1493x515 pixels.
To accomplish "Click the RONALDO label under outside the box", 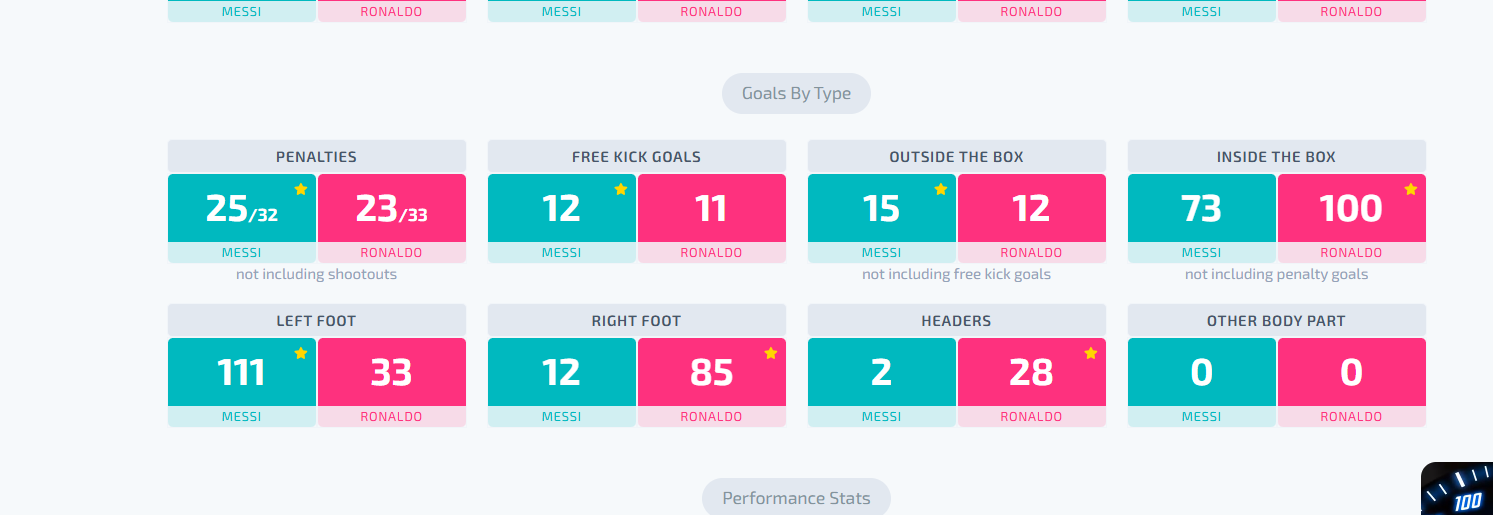I will 1032,253.
